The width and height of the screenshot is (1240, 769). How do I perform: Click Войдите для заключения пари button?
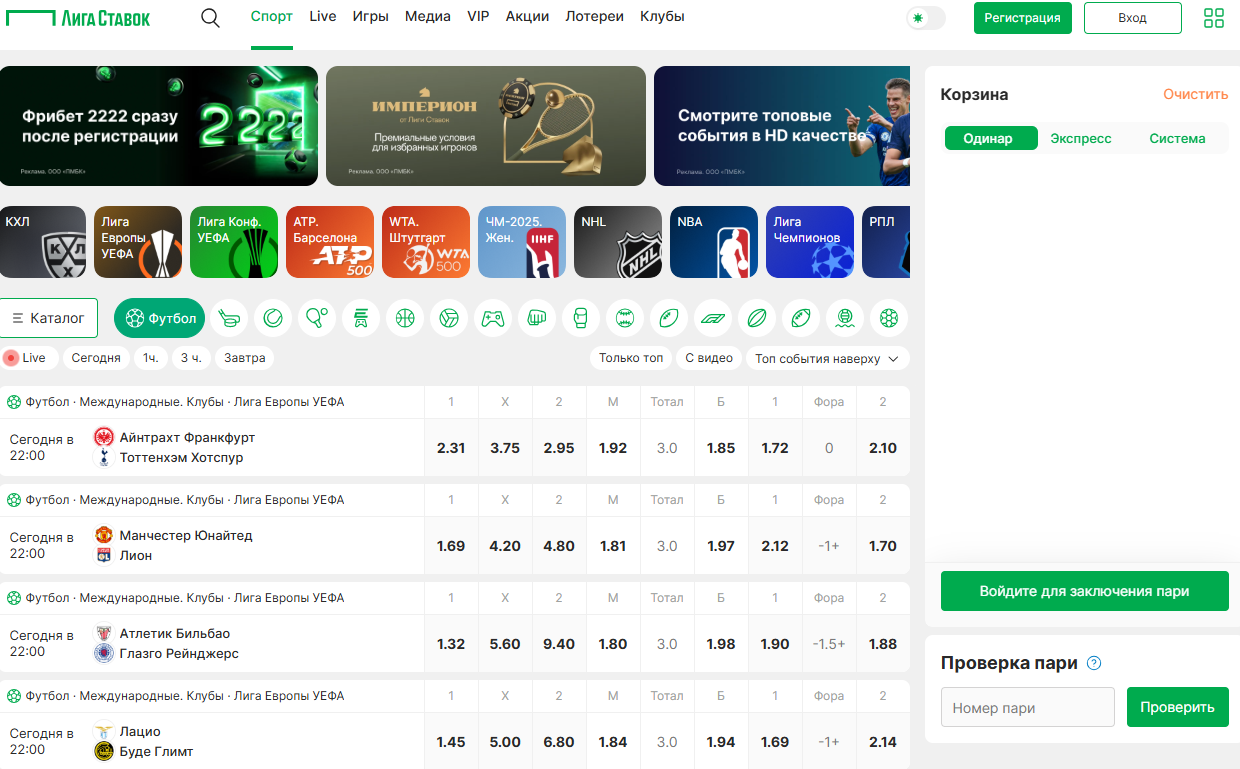click(1085, 591)
